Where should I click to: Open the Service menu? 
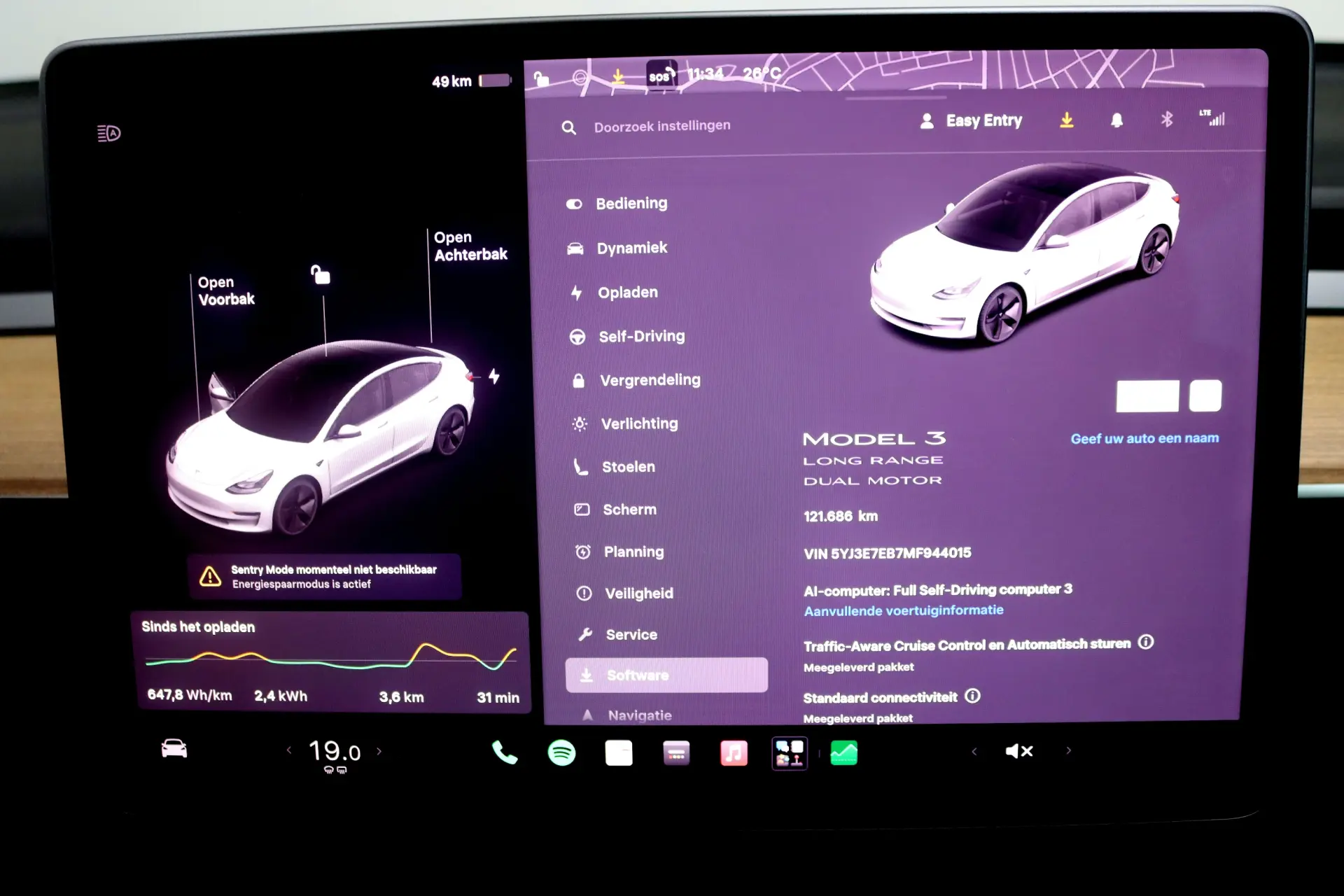pos(617,635)
